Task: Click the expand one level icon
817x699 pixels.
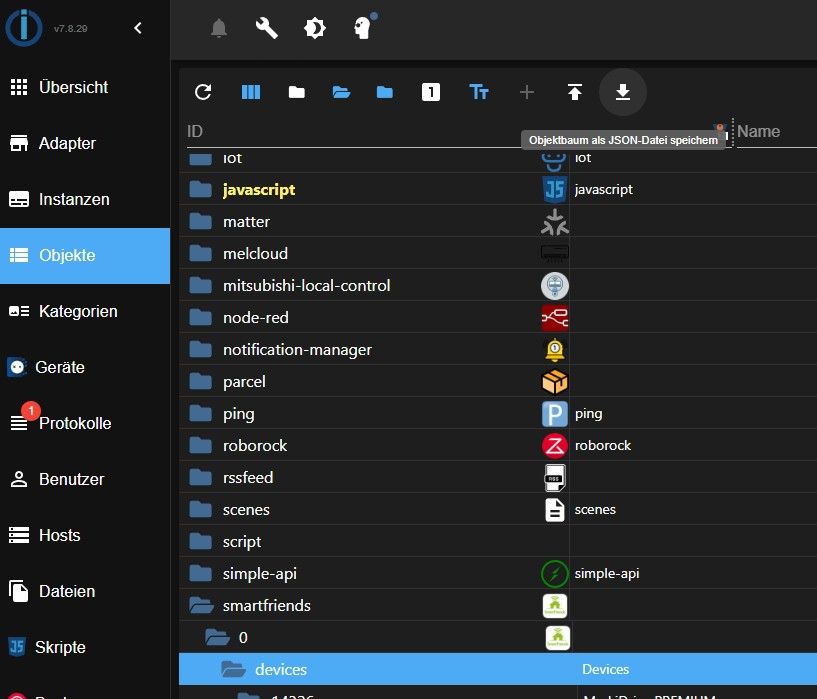Action: pos(431,92)
